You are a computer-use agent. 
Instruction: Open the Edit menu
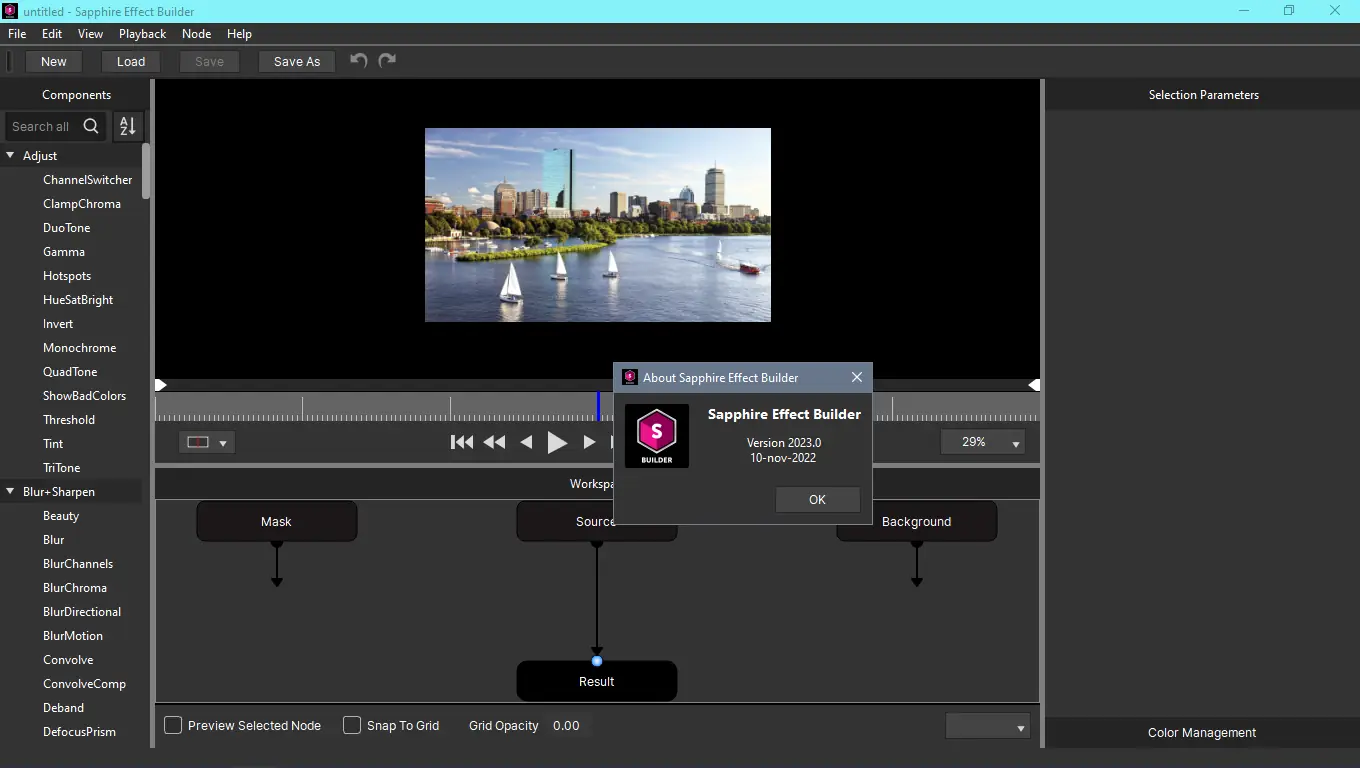click(x=52, y=34)
